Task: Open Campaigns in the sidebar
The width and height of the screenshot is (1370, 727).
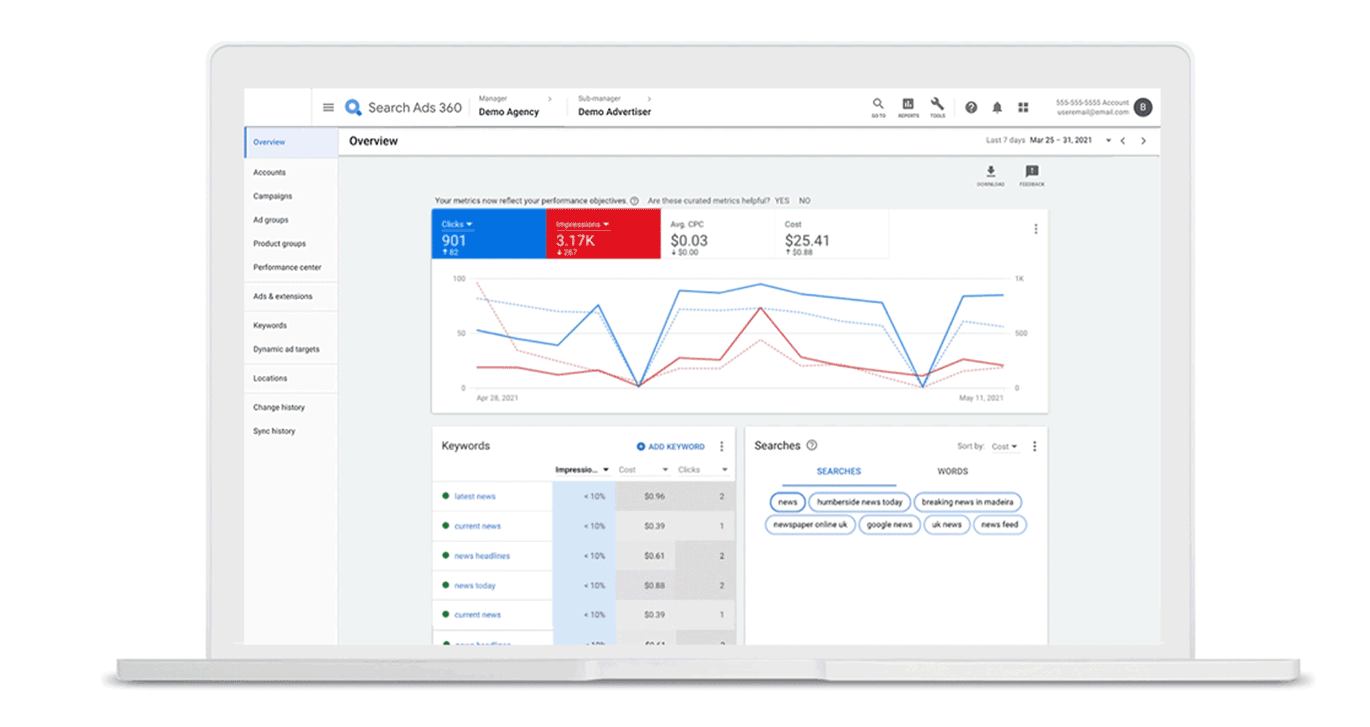Action: pyautogui.click(x=273, y=196)
